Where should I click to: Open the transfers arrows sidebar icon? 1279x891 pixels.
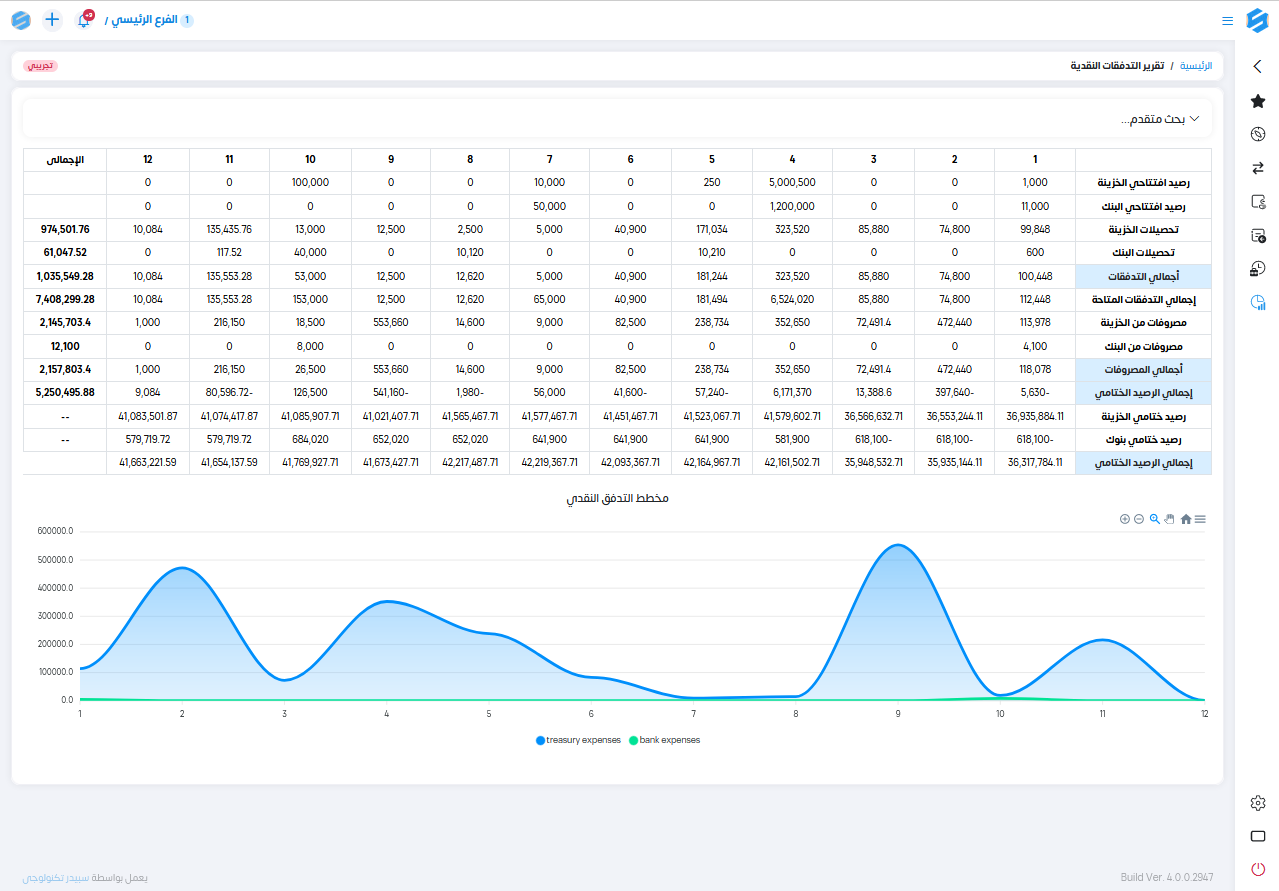pyautogui.click(x=1258, y=168)
